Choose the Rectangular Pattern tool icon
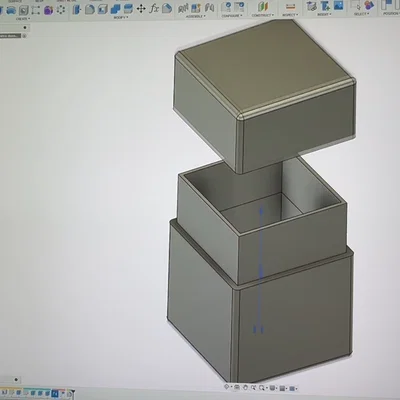The image size is (400, 400). [36, 10]
